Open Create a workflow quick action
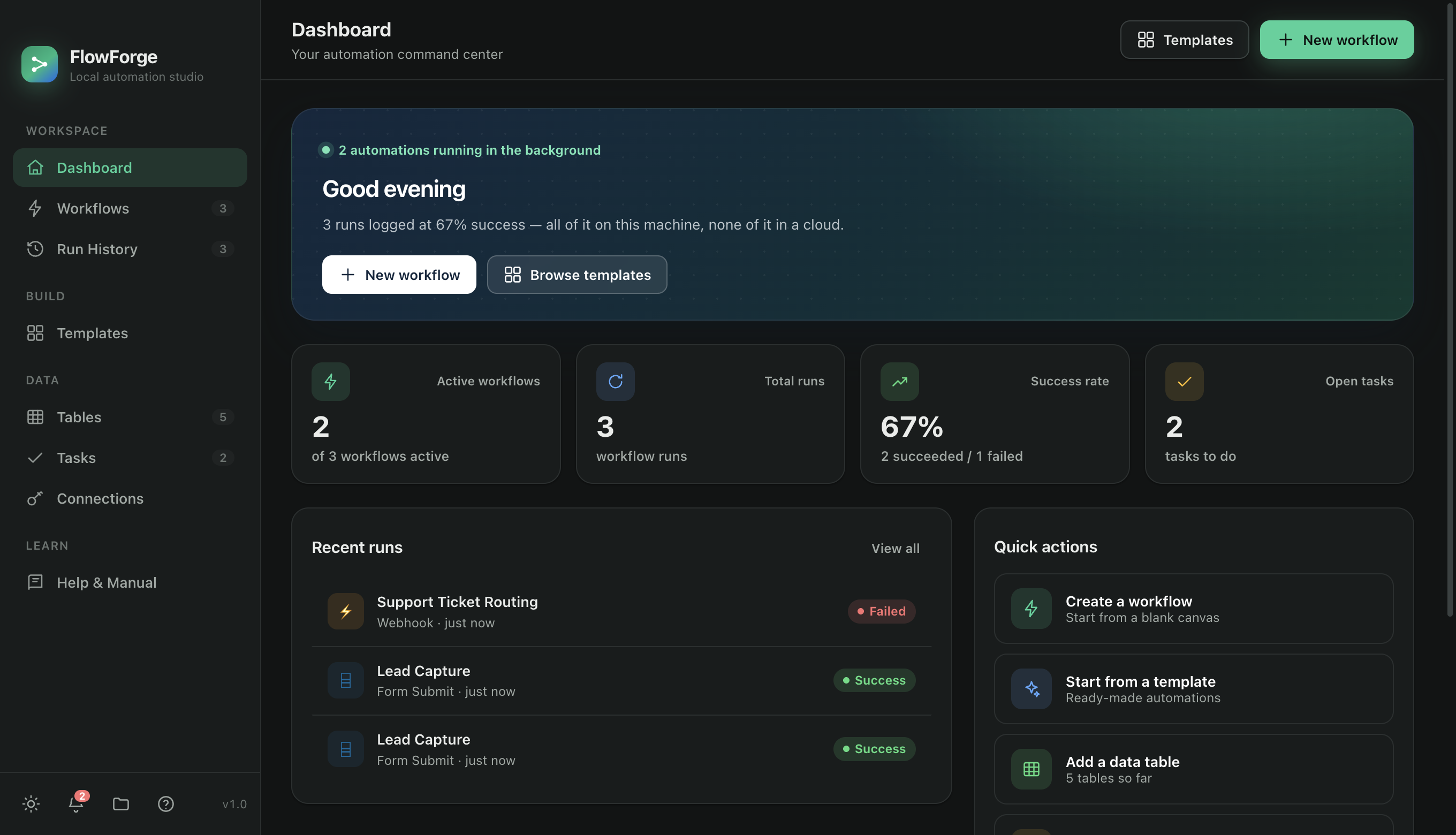 pos(1193,609)
